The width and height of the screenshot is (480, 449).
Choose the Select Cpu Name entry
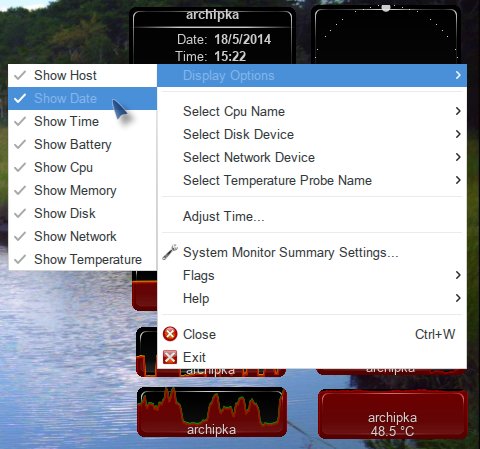pyautogui.click(x=312, y=111)
